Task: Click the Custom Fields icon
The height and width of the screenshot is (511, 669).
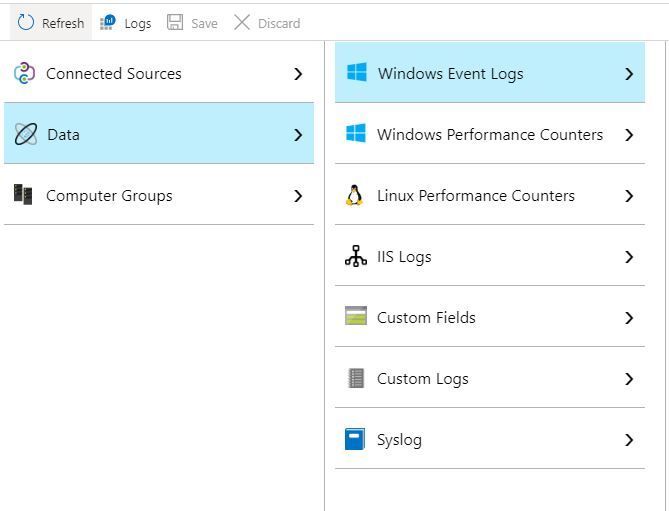Action: click(355, 317)
